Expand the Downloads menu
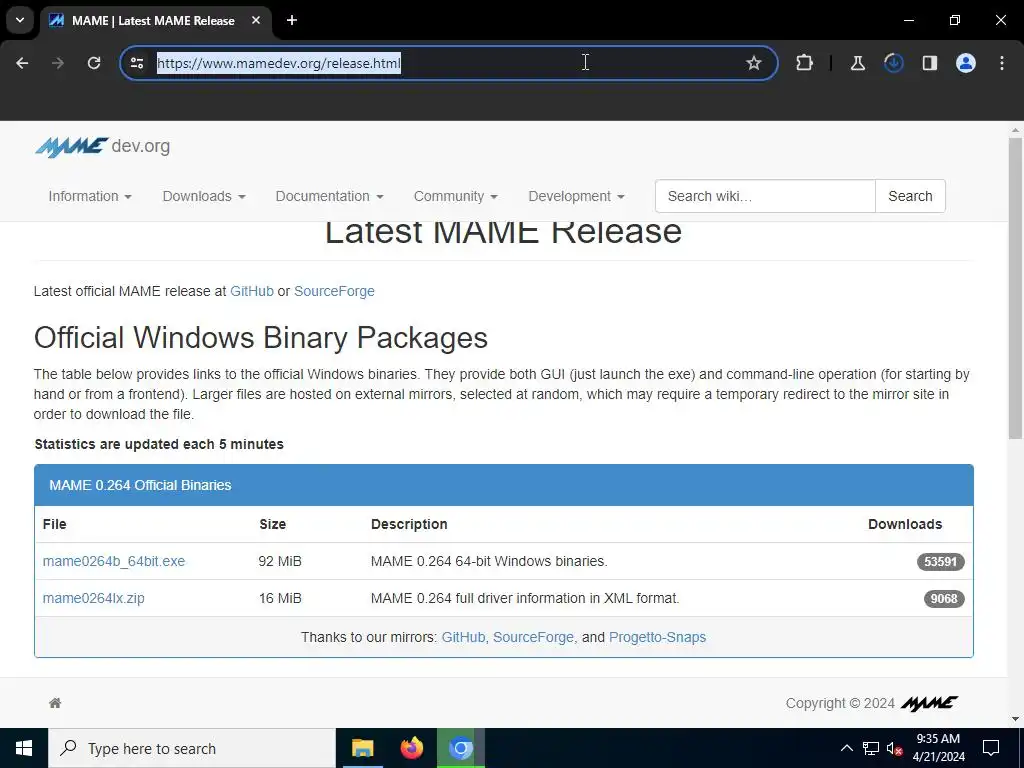The height and width of the screenshot is (768, 1024). tap(204, 196)
